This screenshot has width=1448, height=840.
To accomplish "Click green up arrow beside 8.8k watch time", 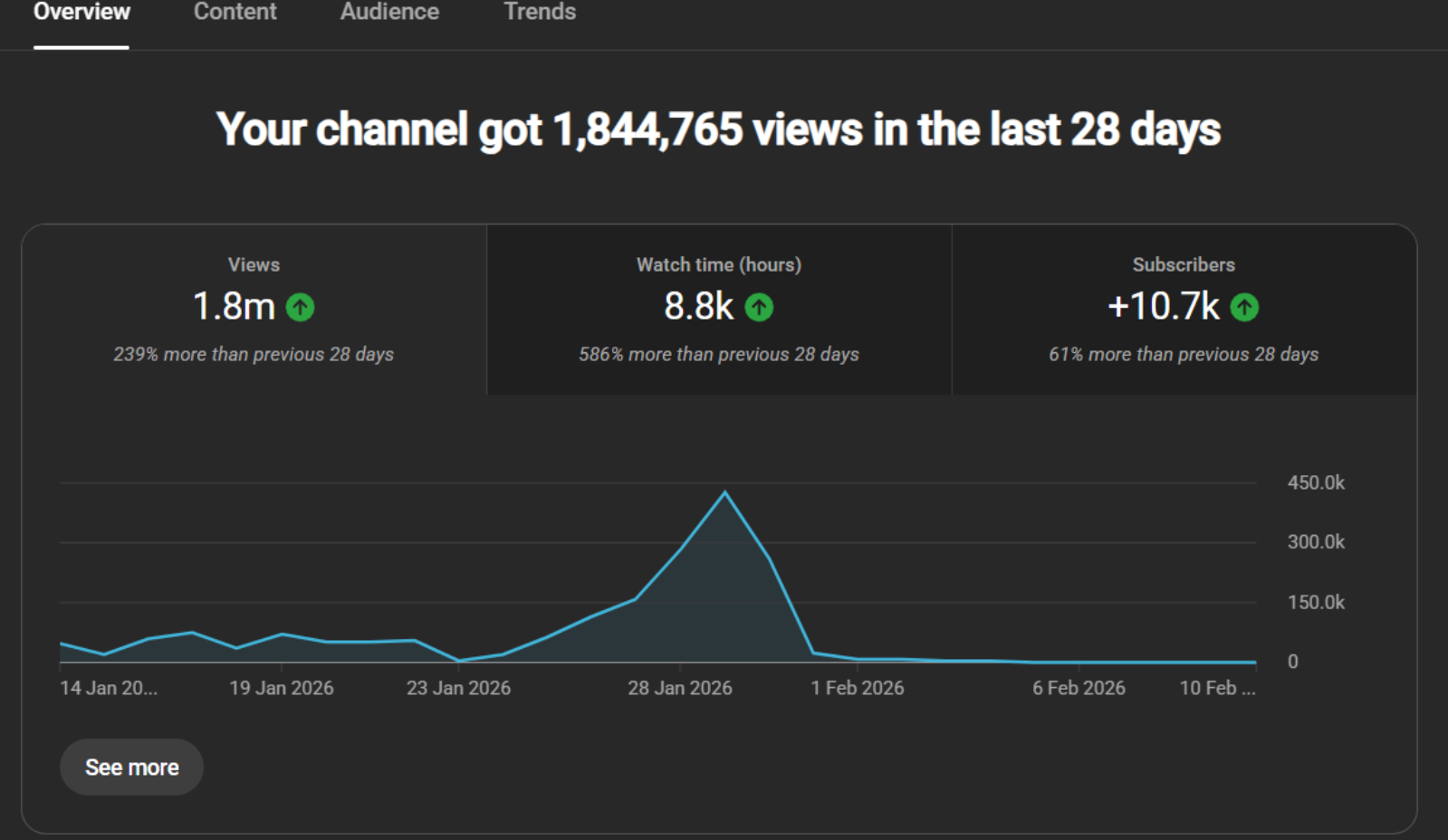I will pyautogui.click(x=759, y=308).
